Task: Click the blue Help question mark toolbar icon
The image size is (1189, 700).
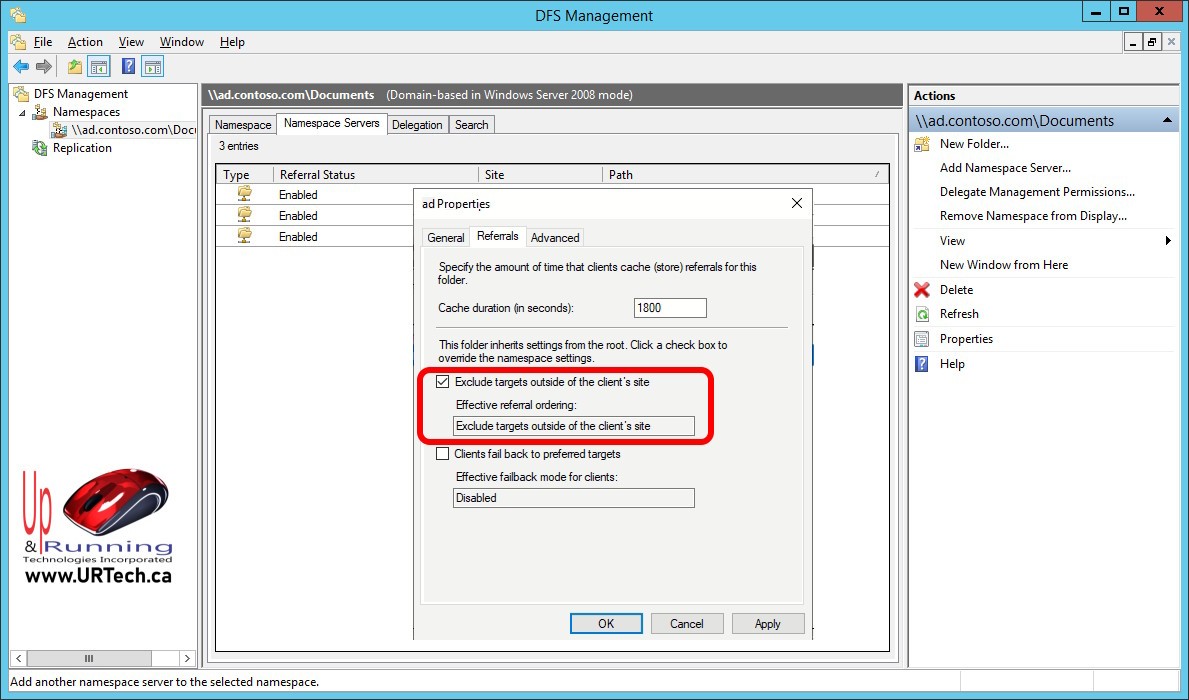Action: tap(128, 67)
